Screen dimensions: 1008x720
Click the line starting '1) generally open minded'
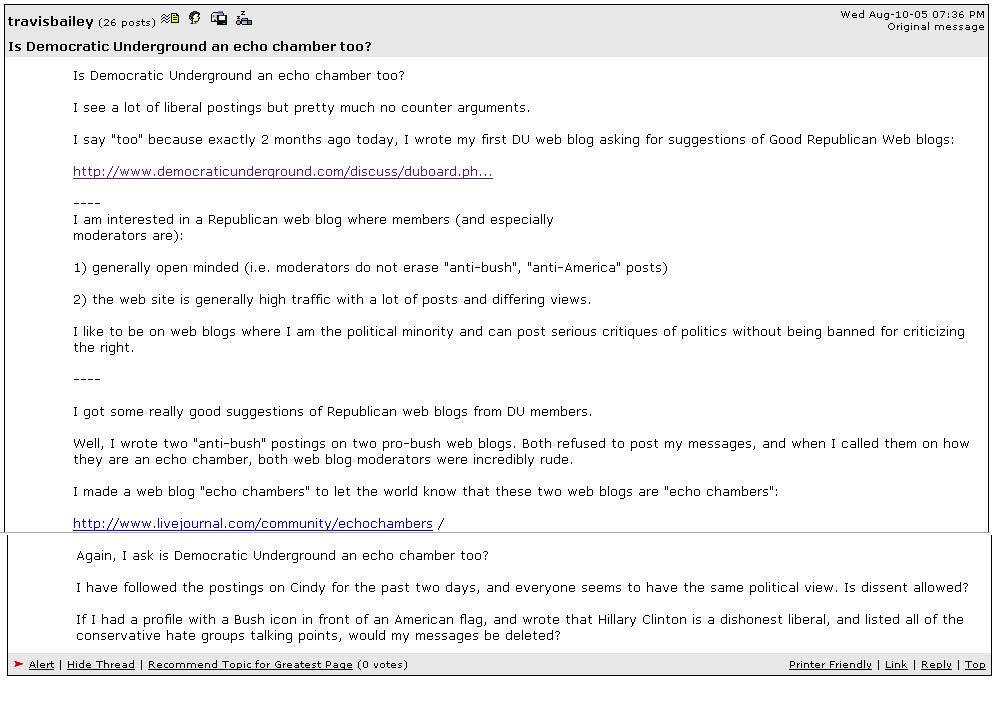pyautogui.click(x=370, y=267)
